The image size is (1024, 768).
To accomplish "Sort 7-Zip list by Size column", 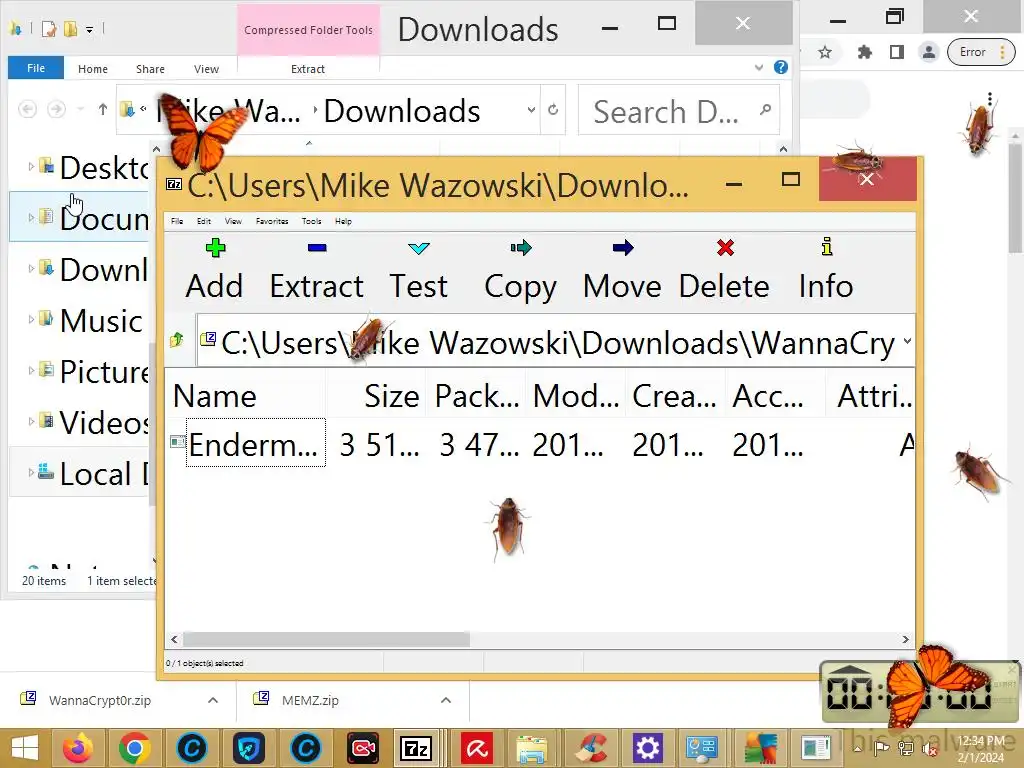I will coord(376,396).
